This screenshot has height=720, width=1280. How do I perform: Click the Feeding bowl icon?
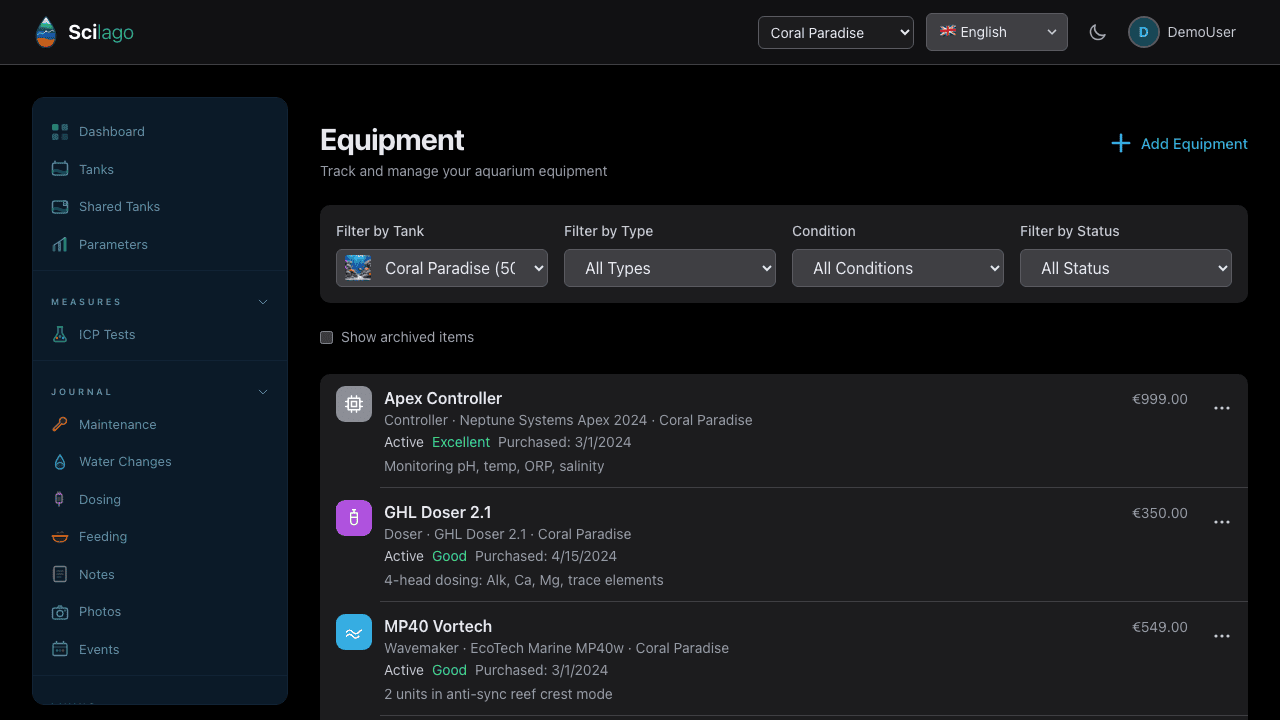60,537
